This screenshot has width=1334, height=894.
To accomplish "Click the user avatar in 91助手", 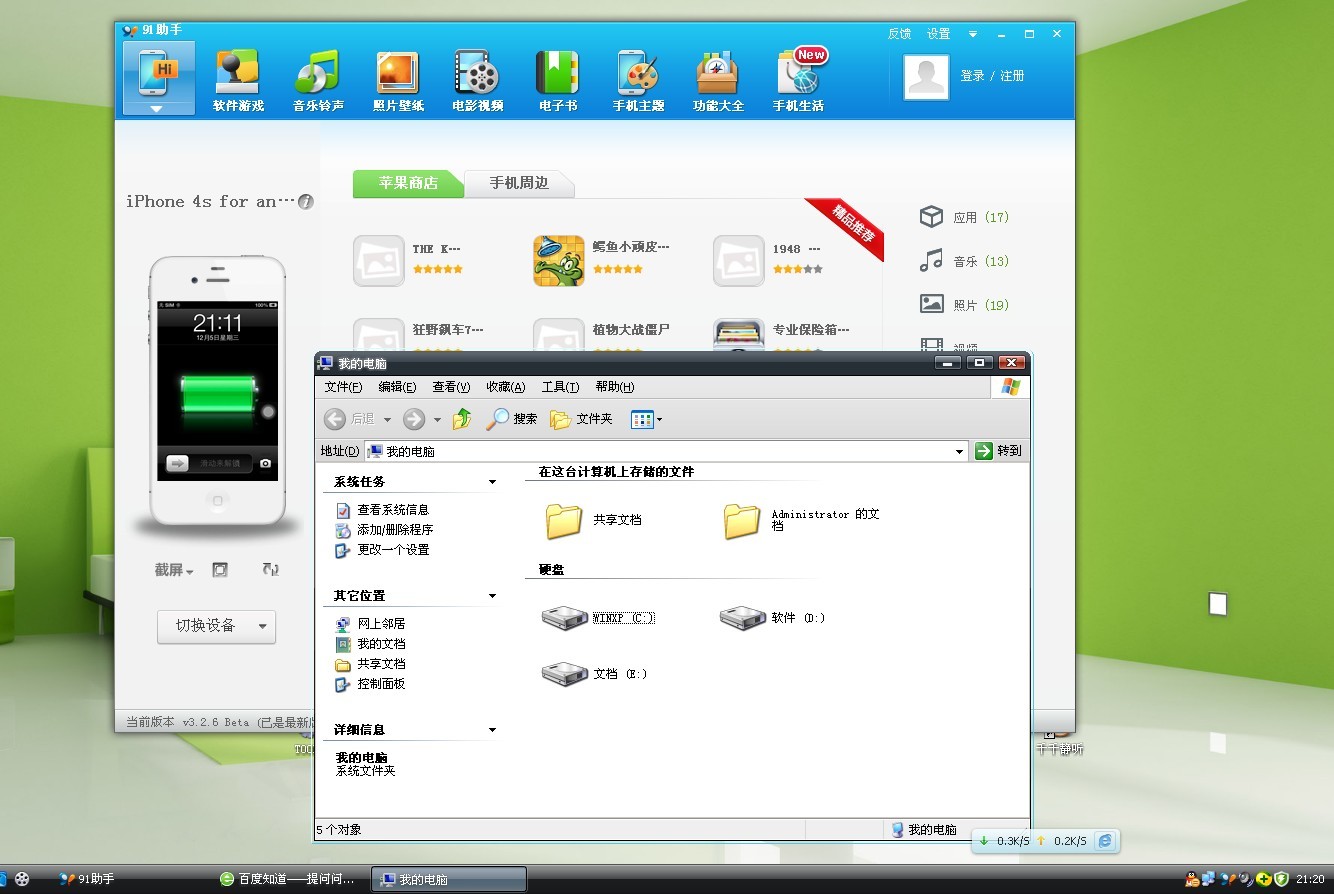I will tap(926, 77).
